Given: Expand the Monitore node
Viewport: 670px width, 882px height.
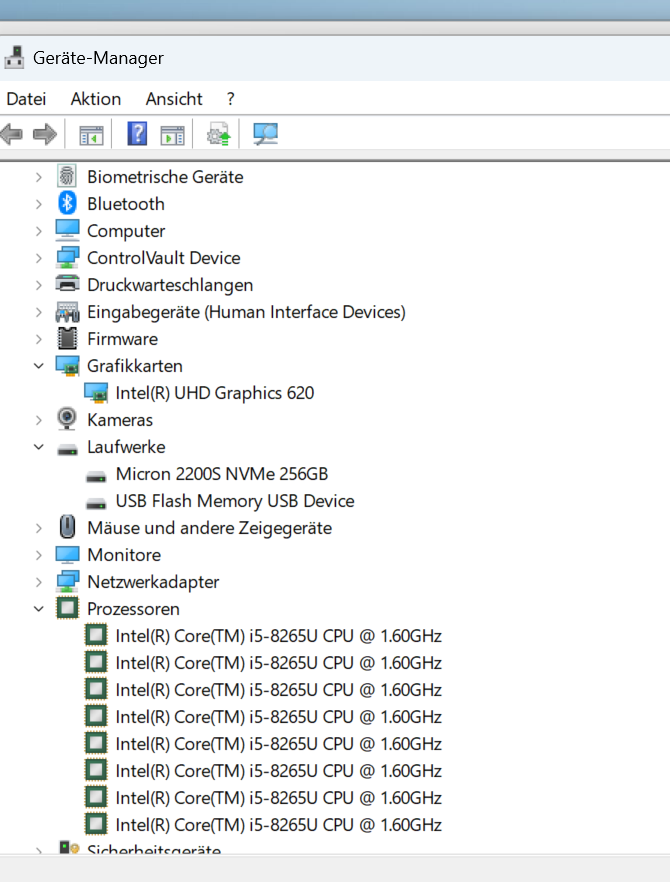Looking at the screenshot, I should 38,555.
